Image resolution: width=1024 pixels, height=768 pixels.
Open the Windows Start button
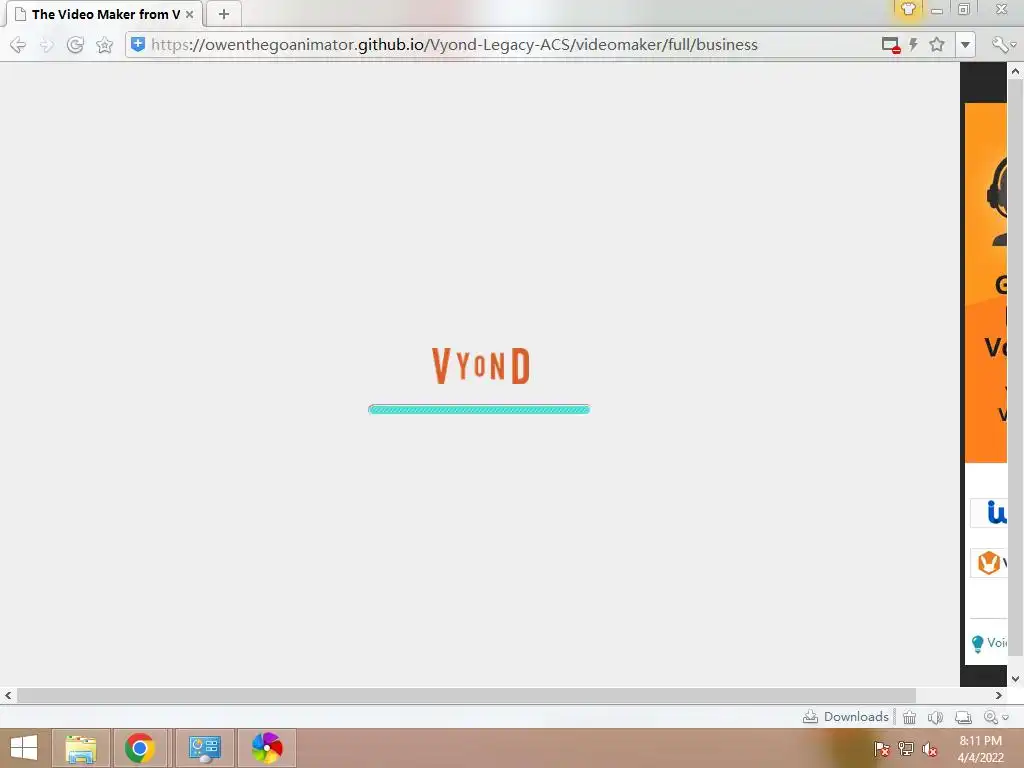pyautogui.click(x=24, y=748)
